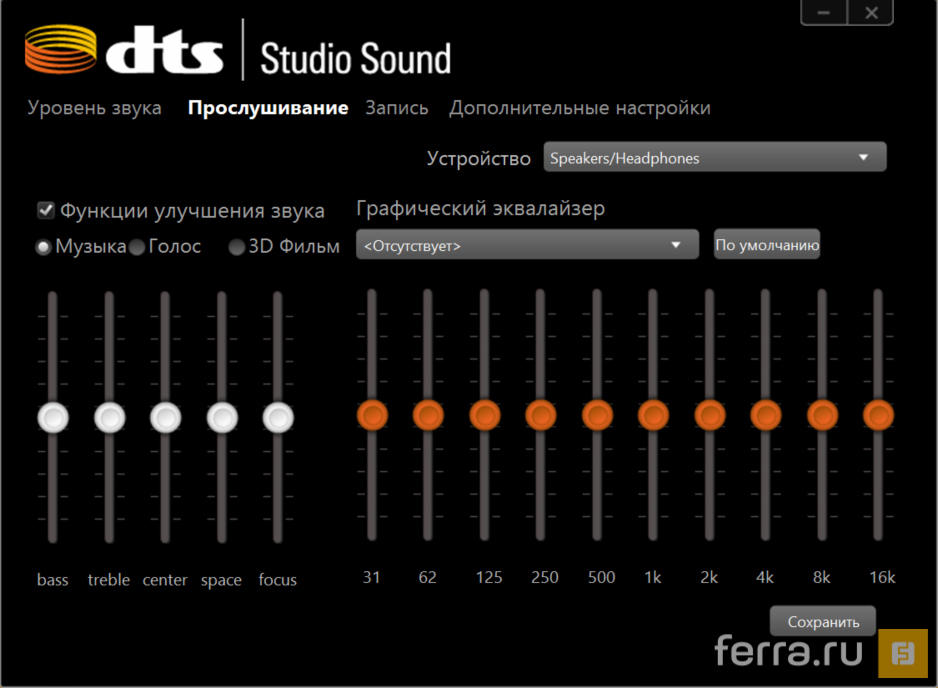Viewport: 938px width, 688px height.
Task: Click the 500 Hz equalizer knob
Action: 597,415
